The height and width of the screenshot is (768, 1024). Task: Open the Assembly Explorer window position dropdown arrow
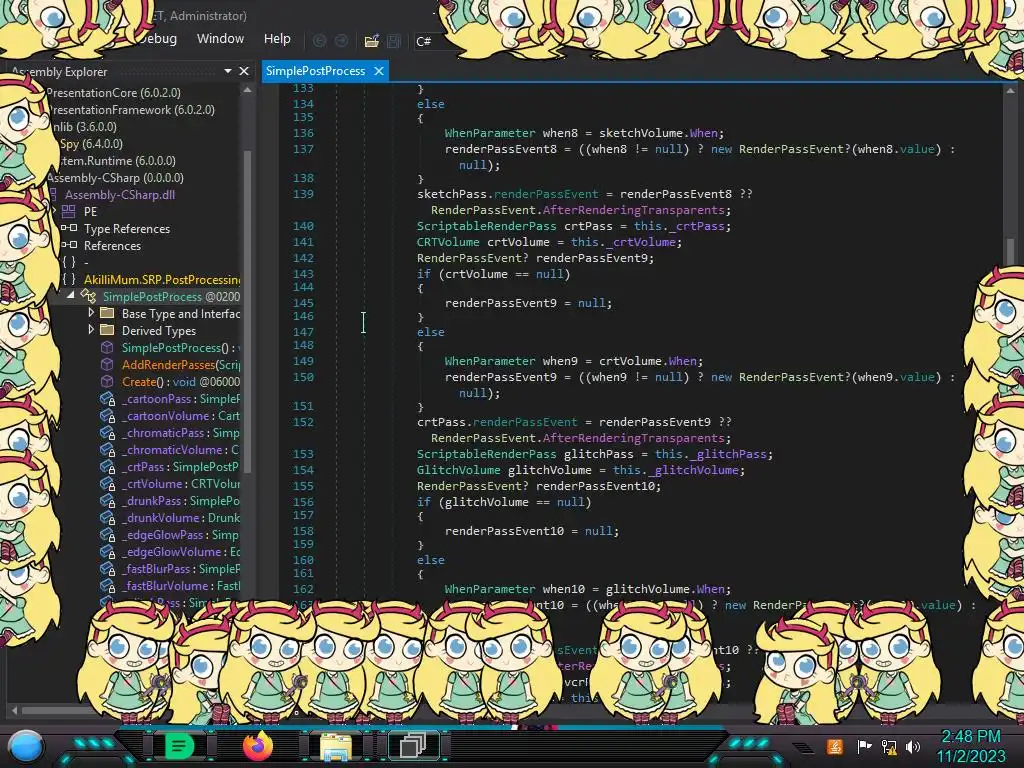228,71
